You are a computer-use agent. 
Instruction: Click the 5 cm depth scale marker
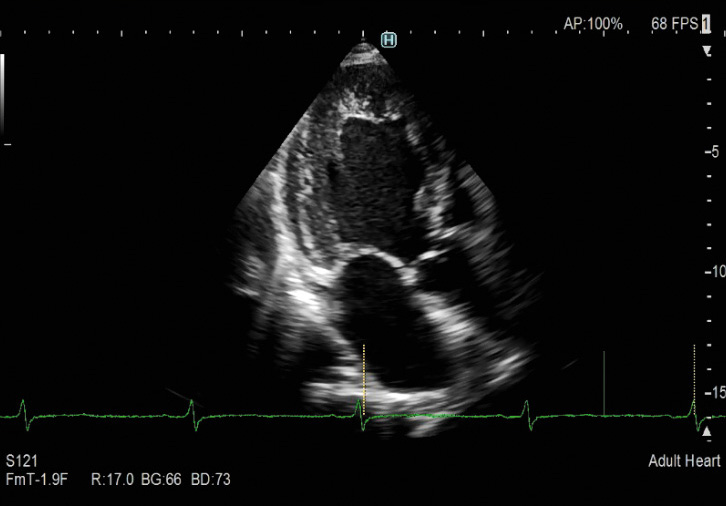tap(713, 152)
